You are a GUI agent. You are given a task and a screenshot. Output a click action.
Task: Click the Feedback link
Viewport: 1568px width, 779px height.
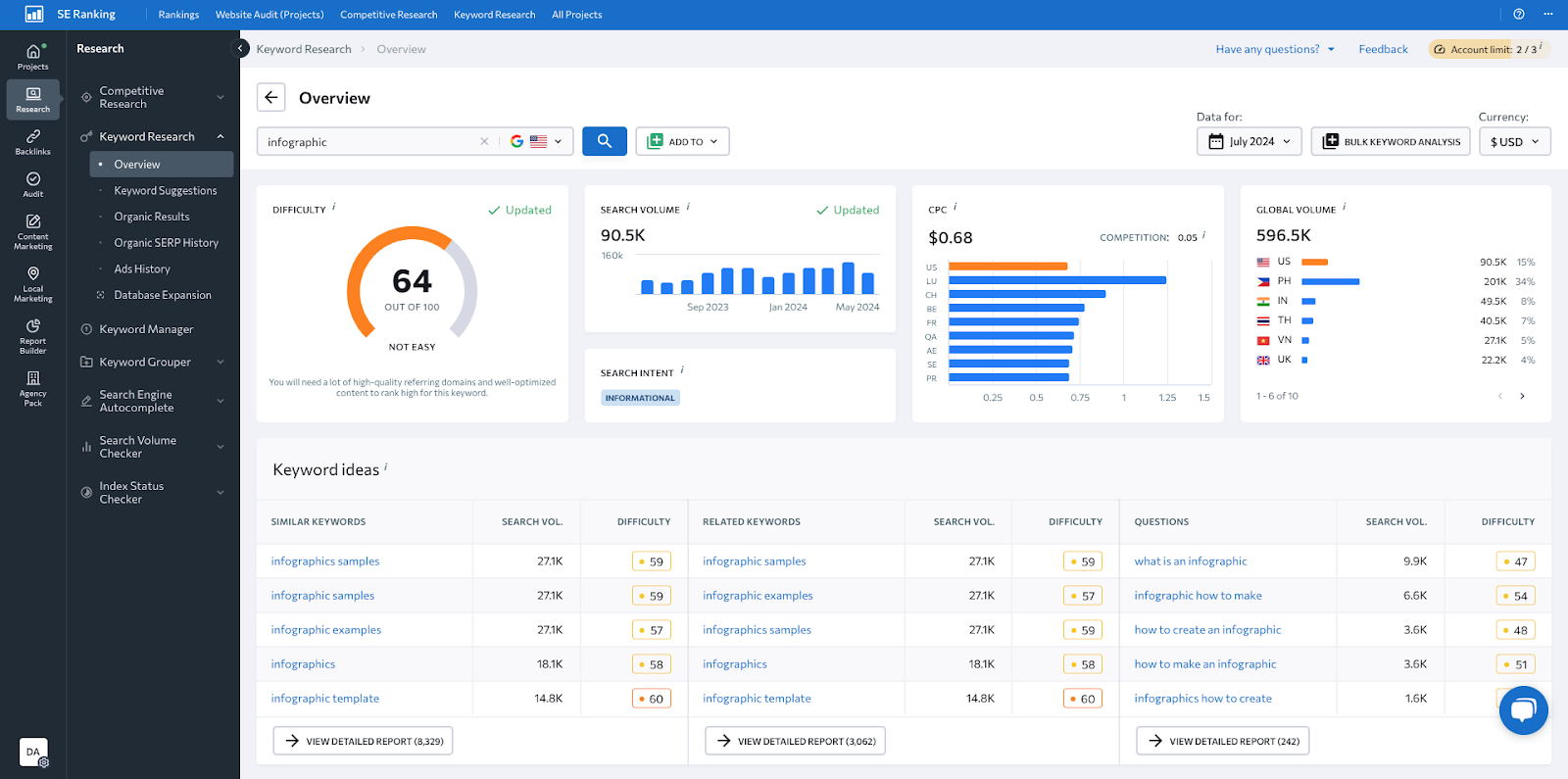(1383, 49)
